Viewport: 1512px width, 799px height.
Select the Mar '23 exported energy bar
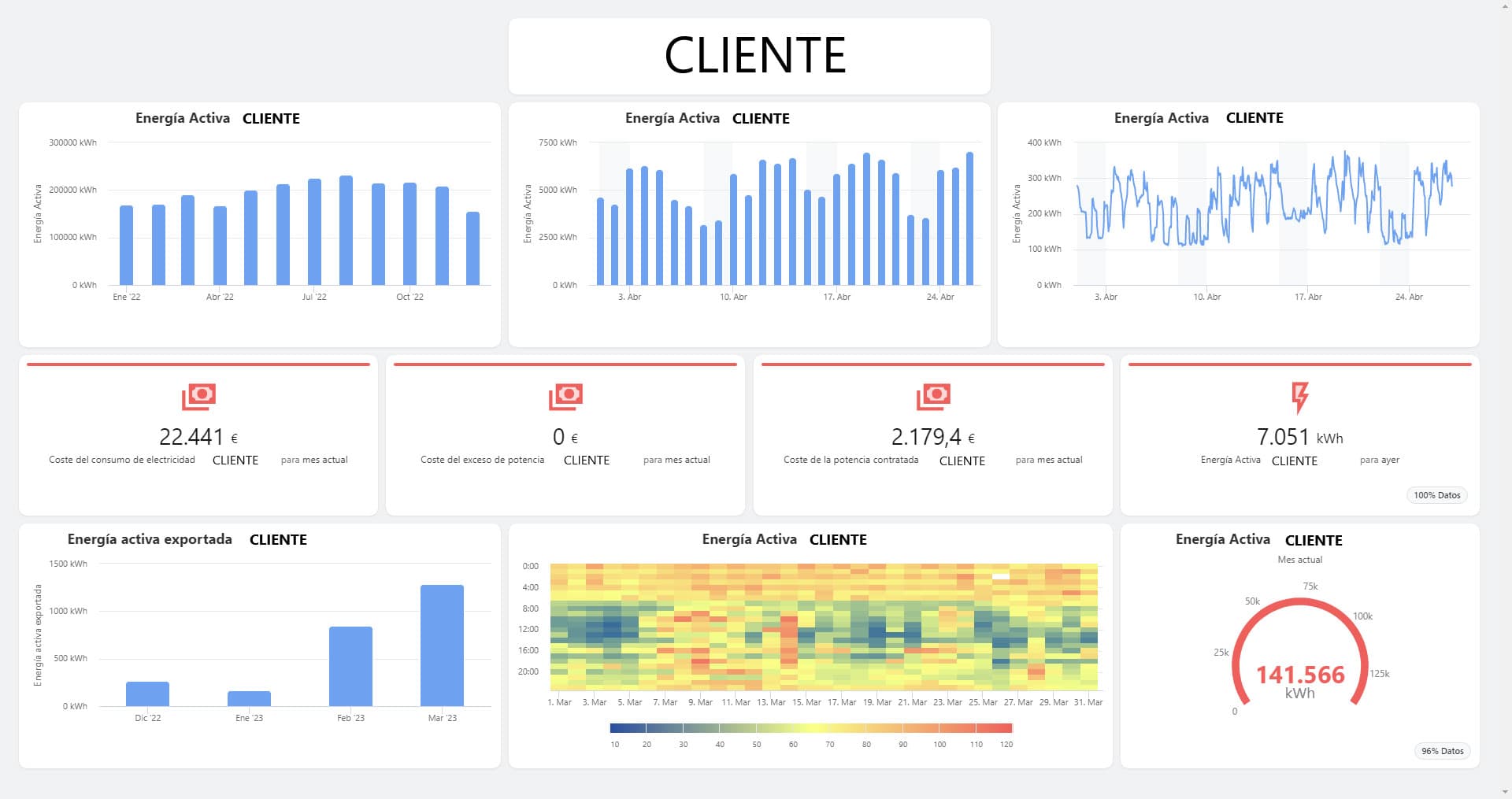click(442, 645)
